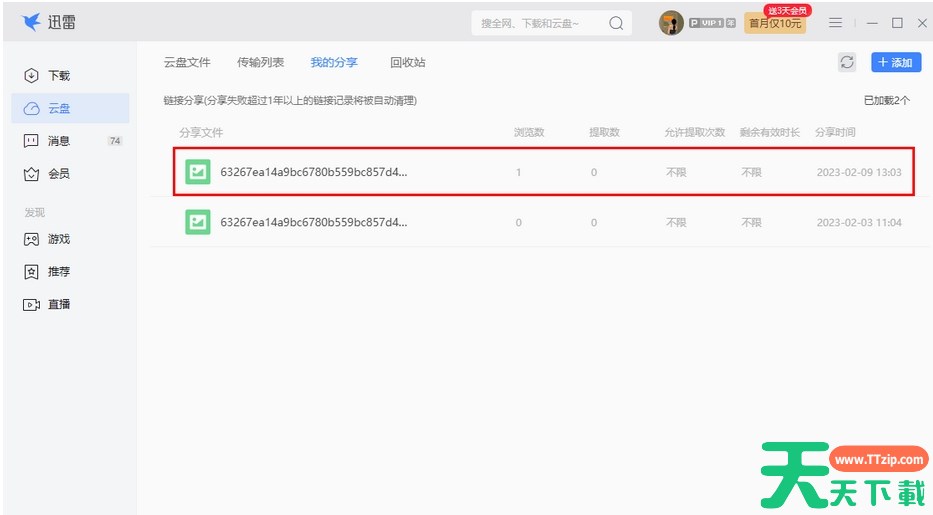933x515 pixels.
Task: Open the hamburger main menu icon
Action: coord(836,23)
